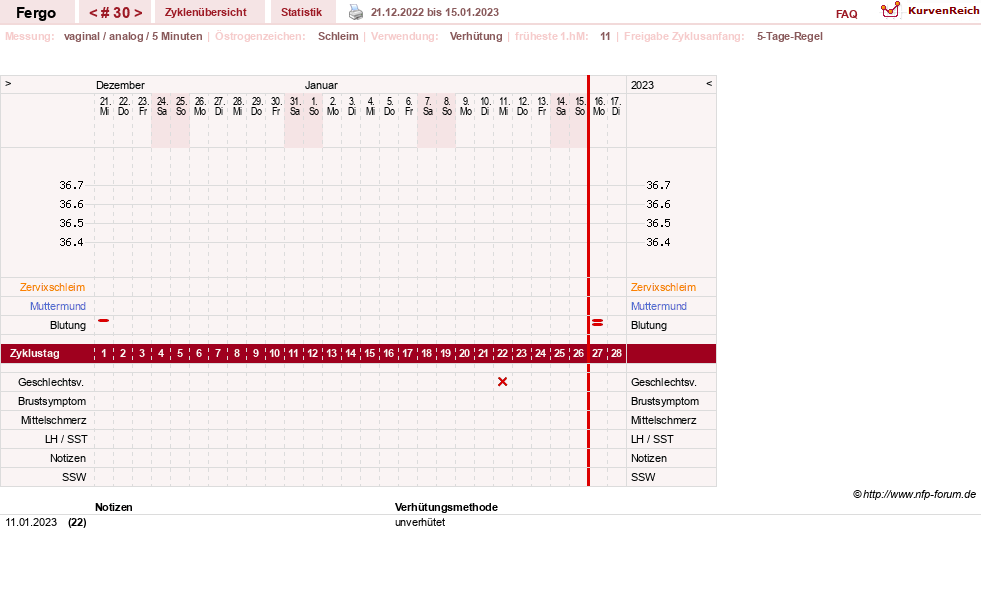Image resolution: width=981 pixels, height=606 pixels.
Task: Click the Östrogenzeichen value 'Schleim'
Action: (x=338, y=36)
